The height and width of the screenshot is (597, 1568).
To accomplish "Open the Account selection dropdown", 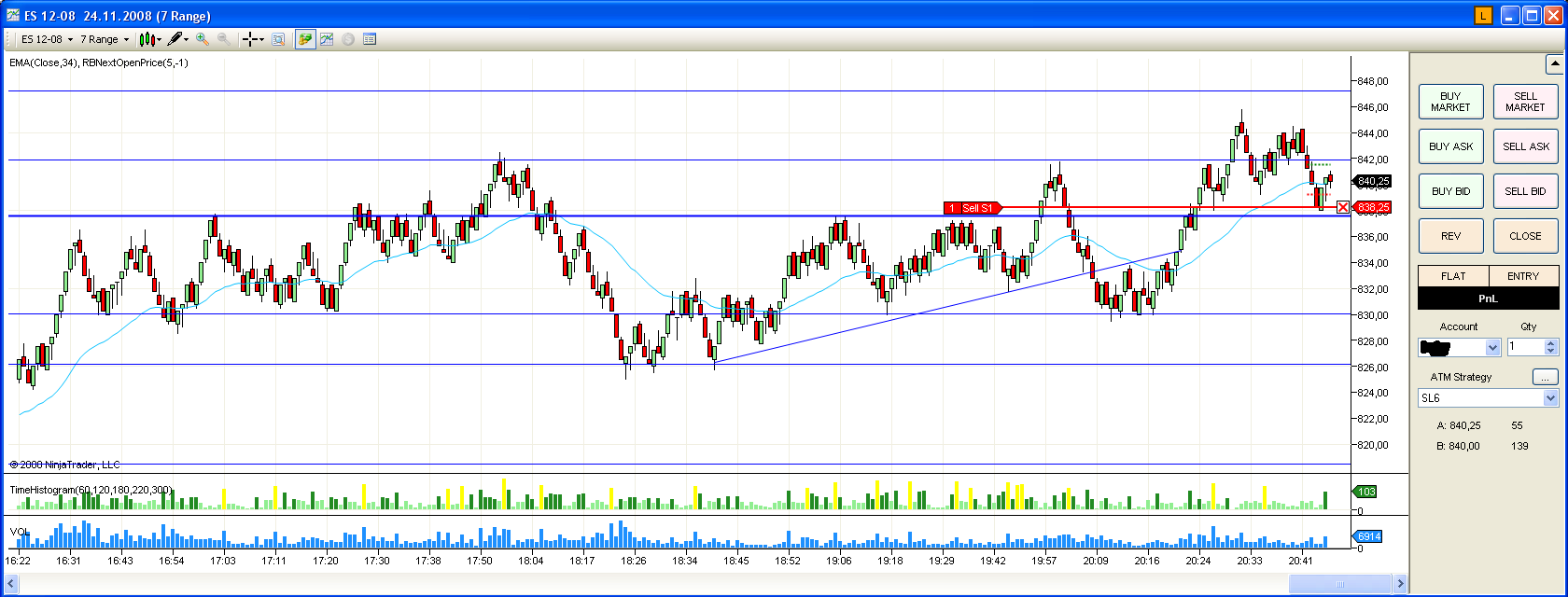I will pos(1492,348).
